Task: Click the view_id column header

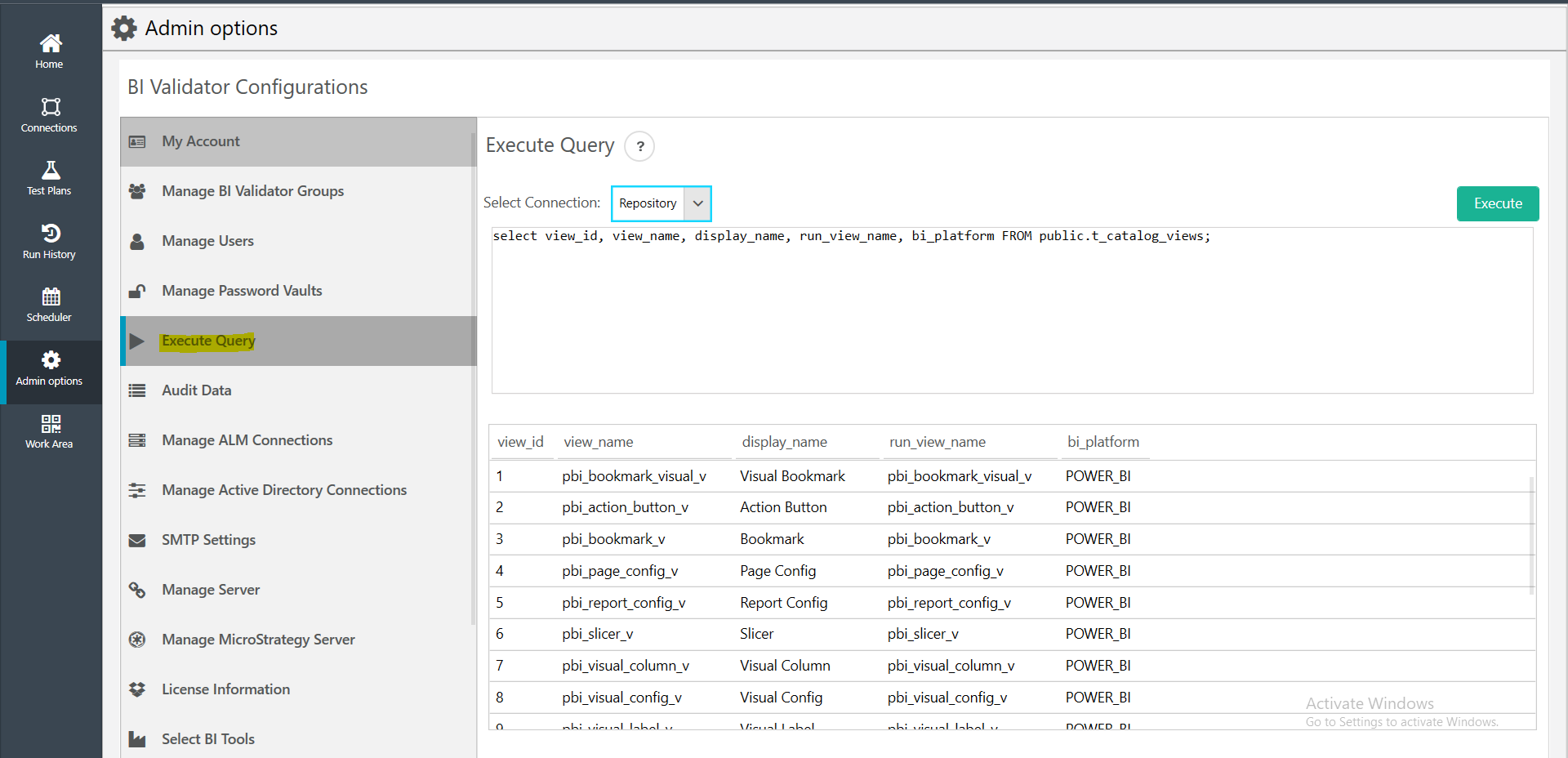Action: [521, 442]
